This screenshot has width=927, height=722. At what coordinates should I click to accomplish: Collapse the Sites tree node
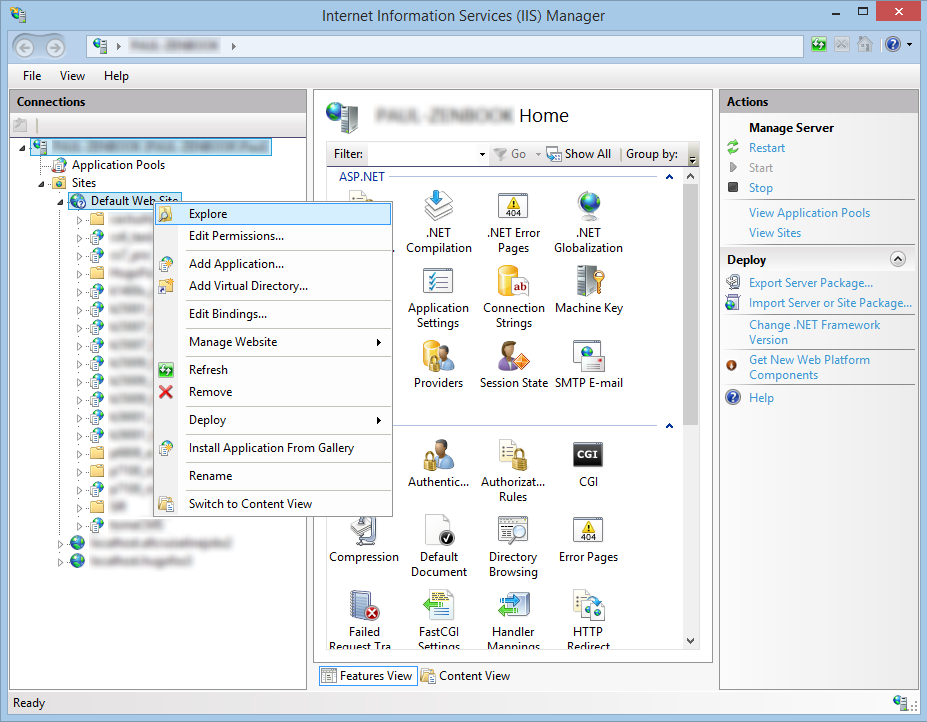41,184
